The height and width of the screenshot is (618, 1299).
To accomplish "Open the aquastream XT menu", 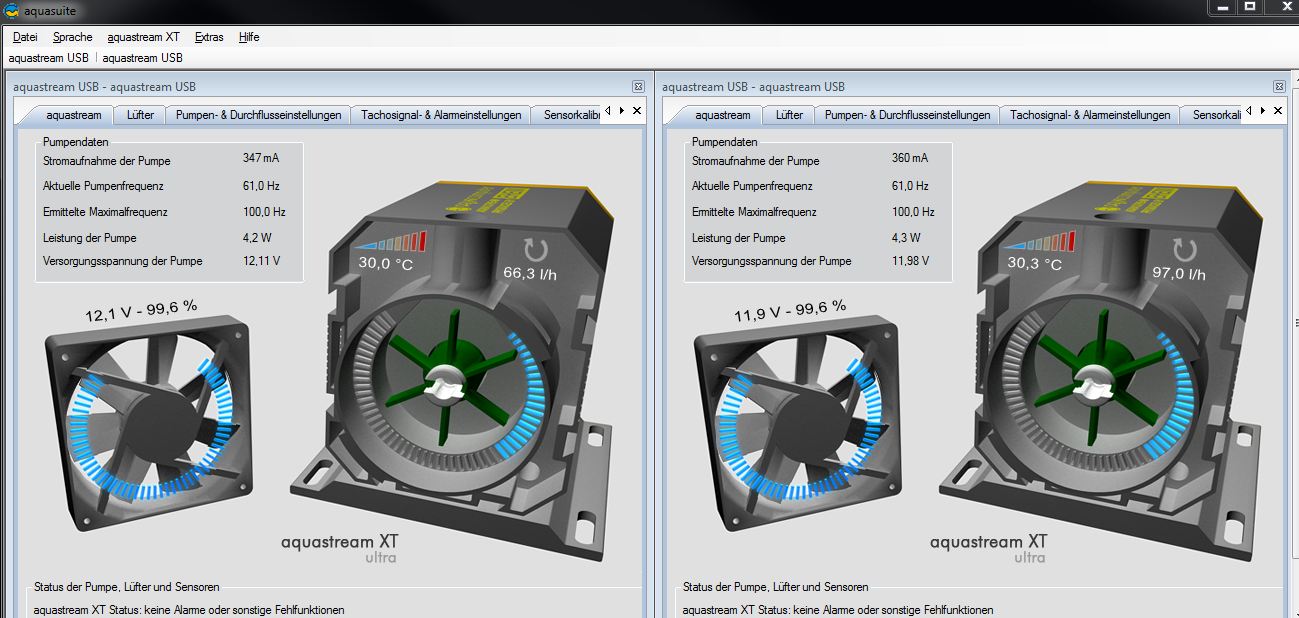I will click(144, 37).
